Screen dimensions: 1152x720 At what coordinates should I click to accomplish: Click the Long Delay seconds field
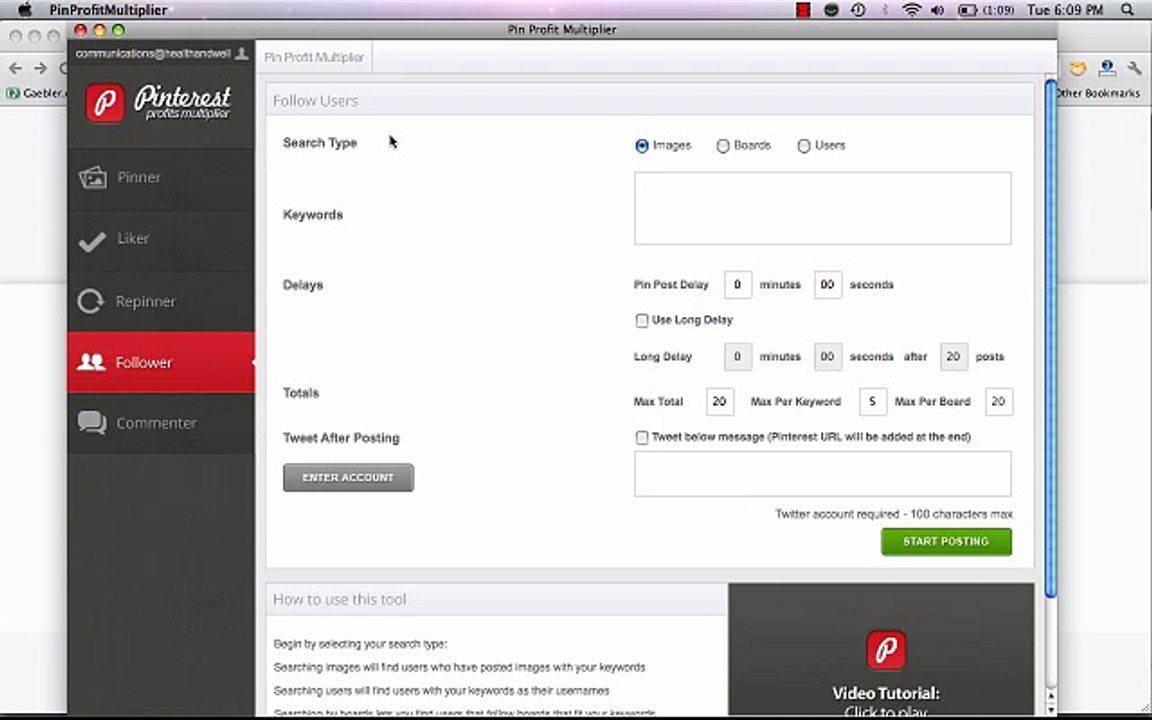(827, 357)
